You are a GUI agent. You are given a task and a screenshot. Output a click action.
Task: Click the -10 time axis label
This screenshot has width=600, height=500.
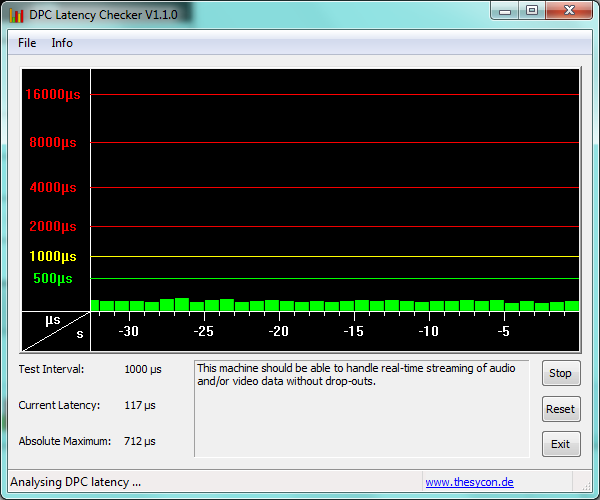point(429,331)
